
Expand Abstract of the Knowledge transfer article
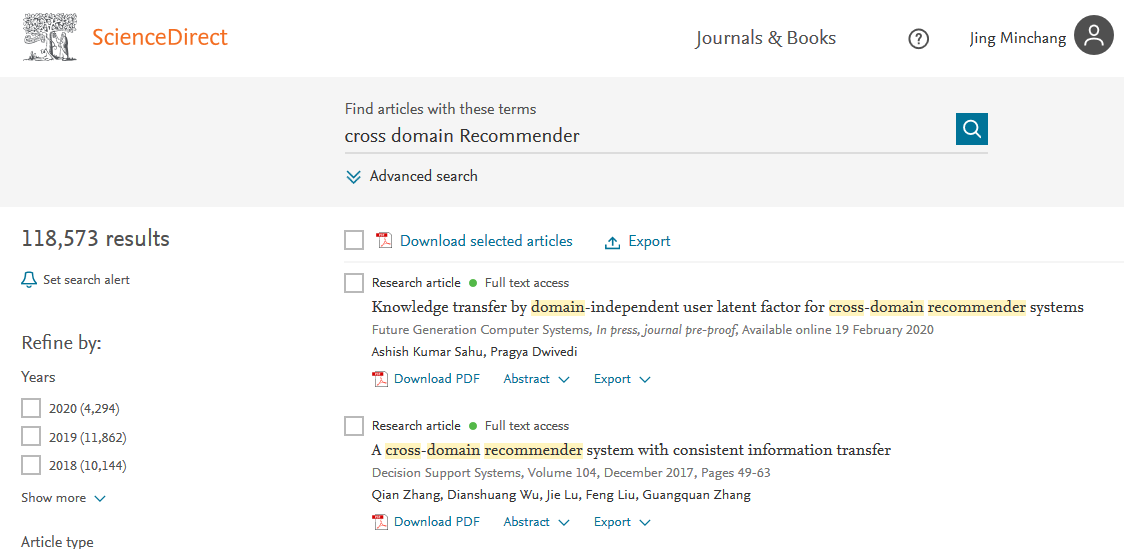point(536,379)
